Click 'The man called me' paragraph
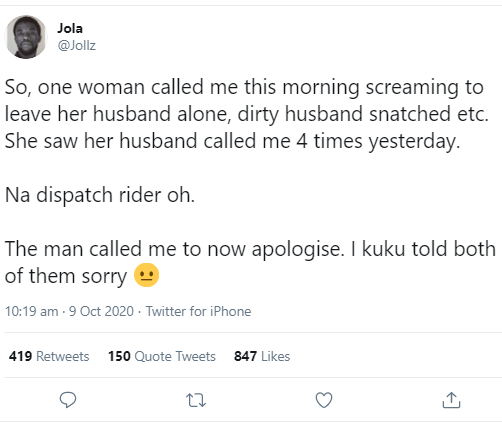Image resolution: width=502 pixels, height=429 pixels. (x=250, y=262)
